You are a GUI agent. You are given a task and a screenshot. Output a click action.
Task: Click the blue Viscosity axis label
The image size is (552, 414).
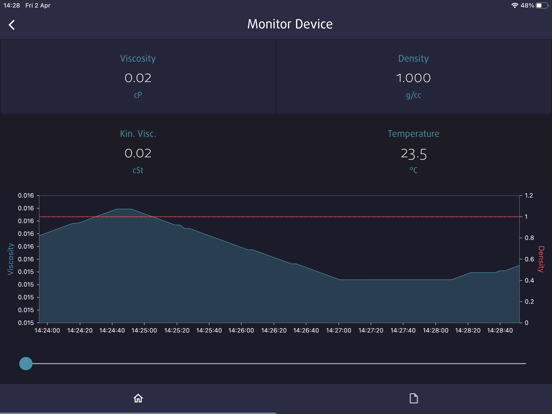11,259
